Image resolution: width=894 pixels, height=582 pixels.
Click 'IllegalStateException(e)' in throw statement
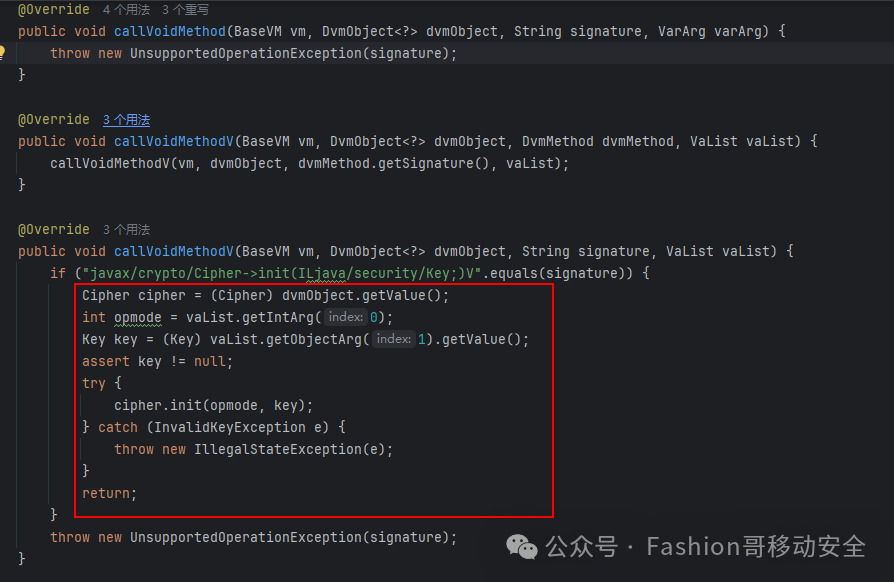290,449
